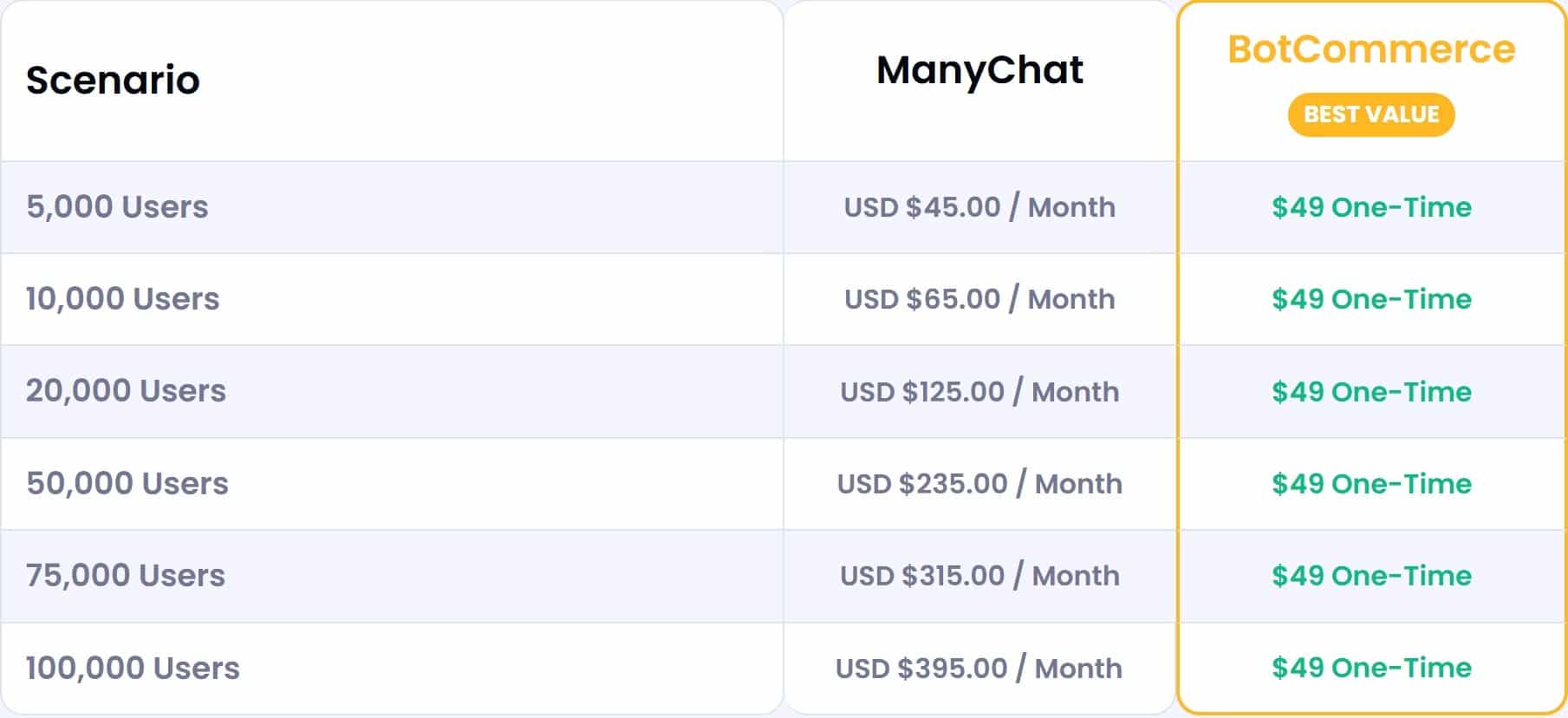Image resolution: width=1568 pixels, height=718 pixels.
Task: Click BotCommerce $49 One-Time for 5,000 Users
Action: coord(1371,207)
